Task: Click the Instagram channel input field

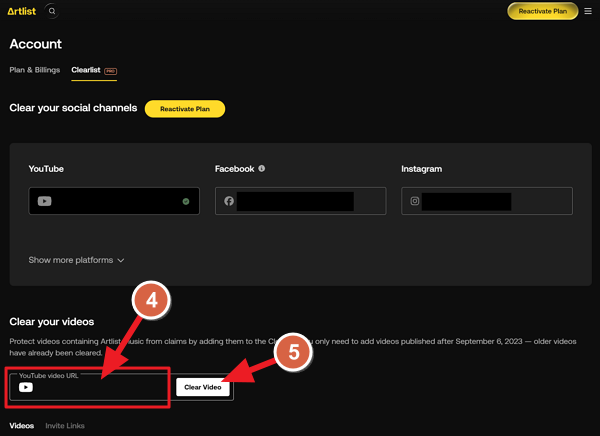Action: (487, 201)
